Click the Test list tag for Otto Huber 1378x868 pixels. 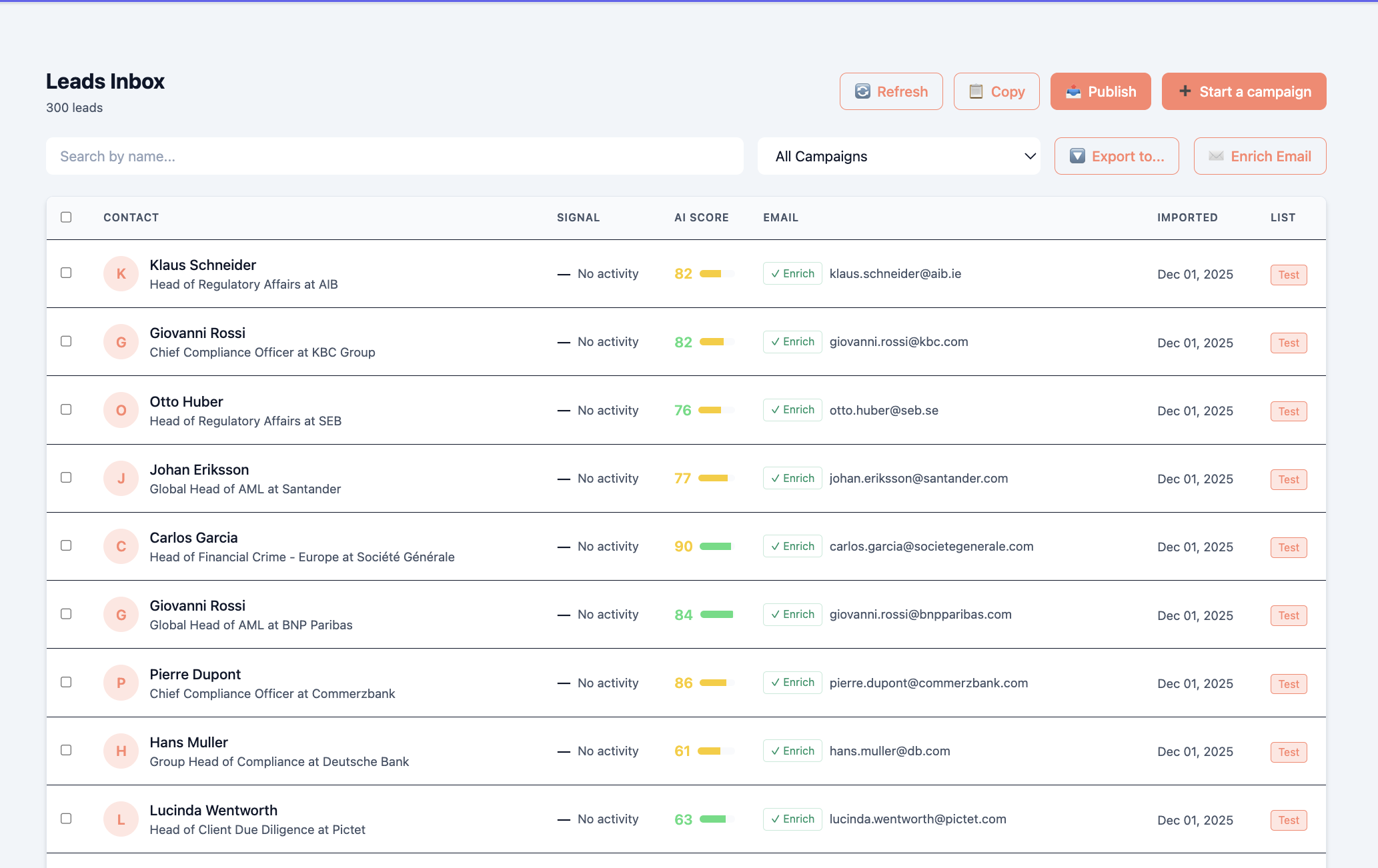point(1288,411)
